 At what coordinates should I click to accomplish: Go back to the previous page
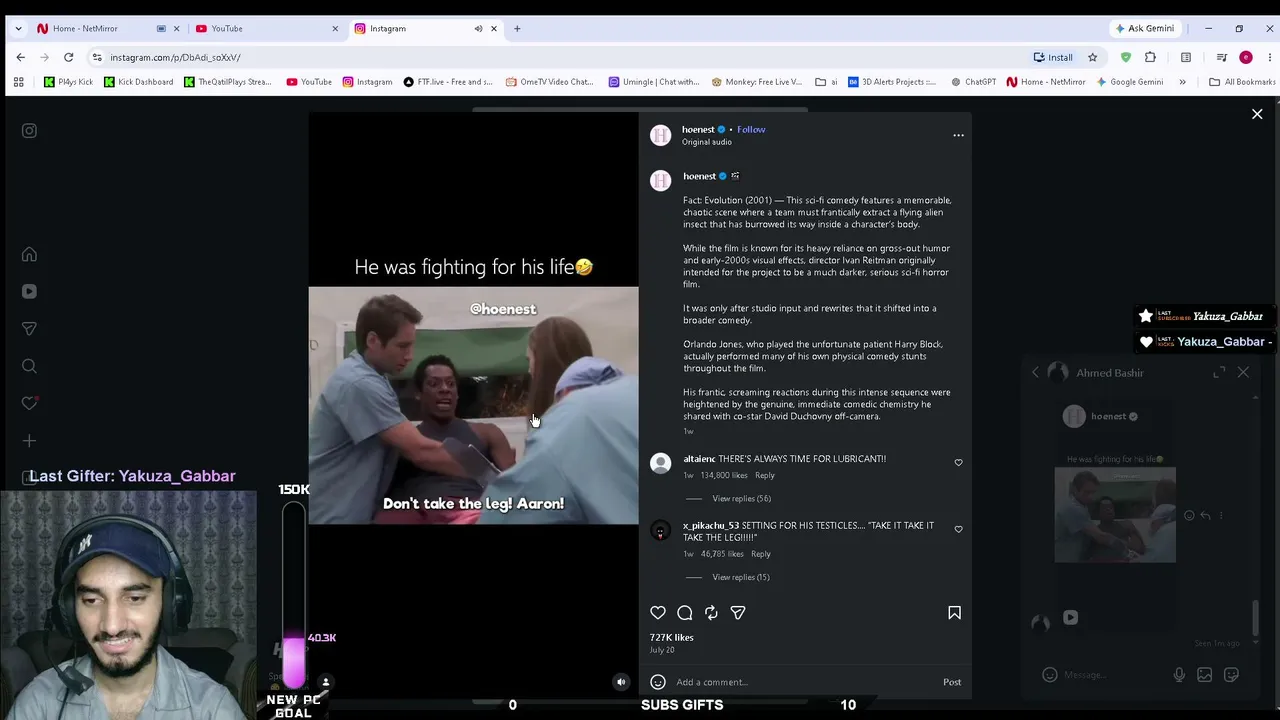[x=19, y=57]
